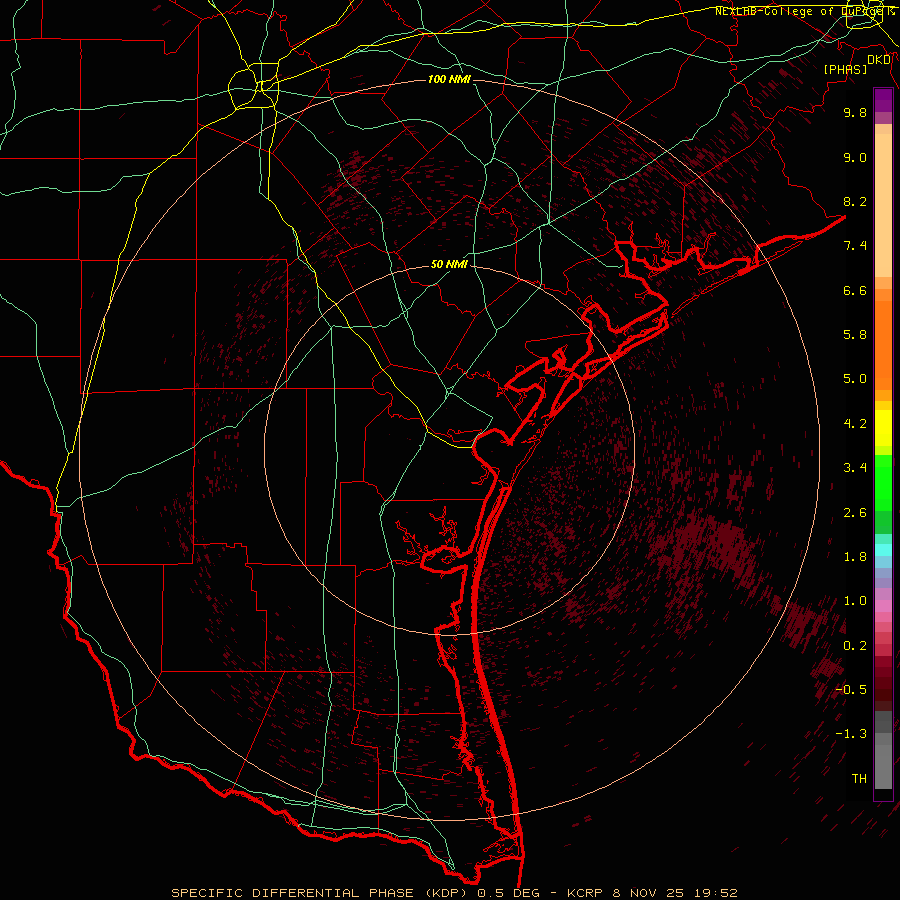The image size is (900, 900).
Task: Click the 4.2 legend value
Action: (855, 424)
